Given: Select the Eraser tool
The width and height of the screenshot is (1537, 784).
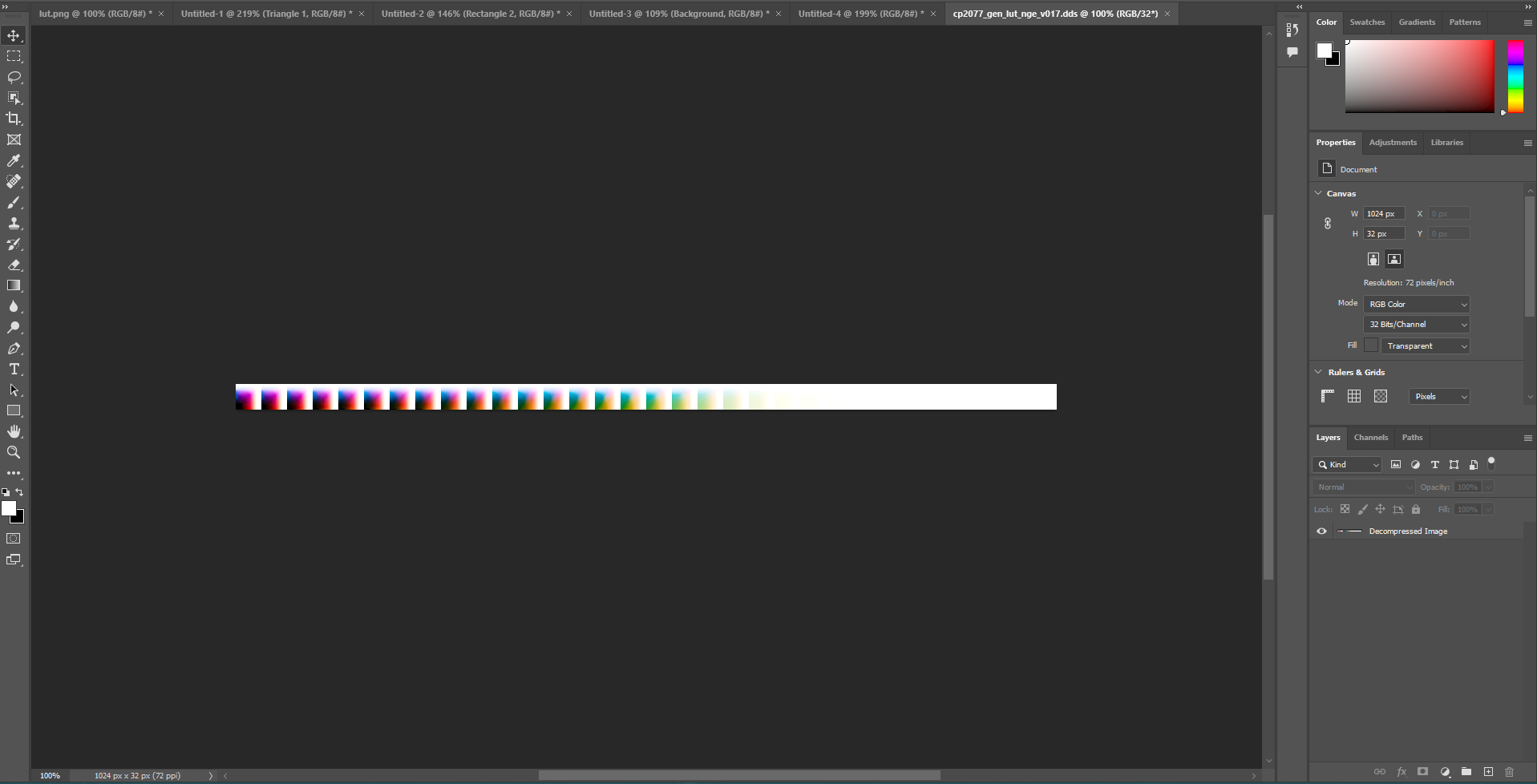Looking at the screenshot, I should pos(14,265).
